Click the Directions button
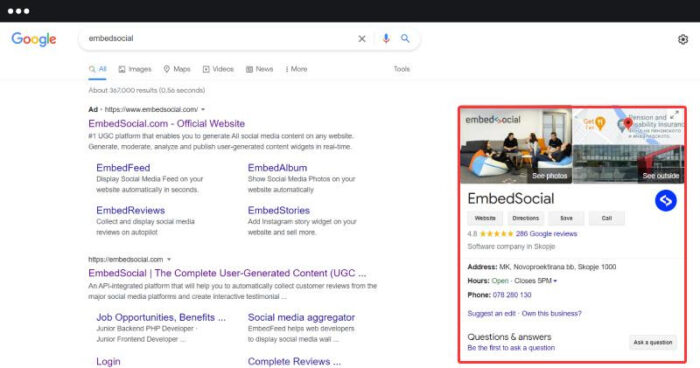The height and width of the screenshot is (368, 700). [x=525, y=218]
